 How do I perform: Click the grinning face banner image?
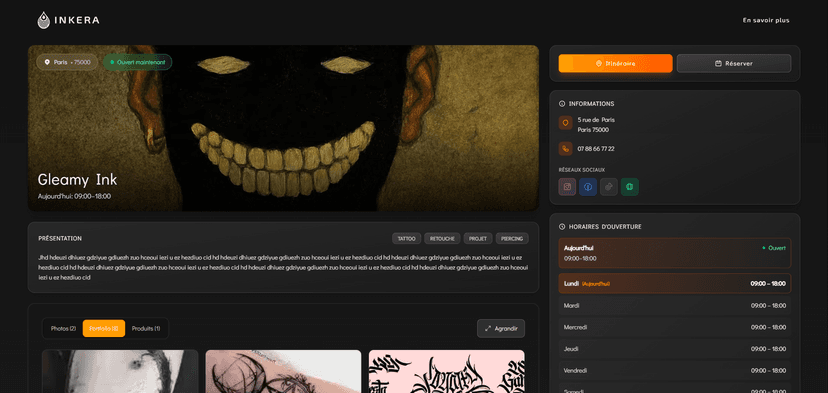[x=283, y=128]
